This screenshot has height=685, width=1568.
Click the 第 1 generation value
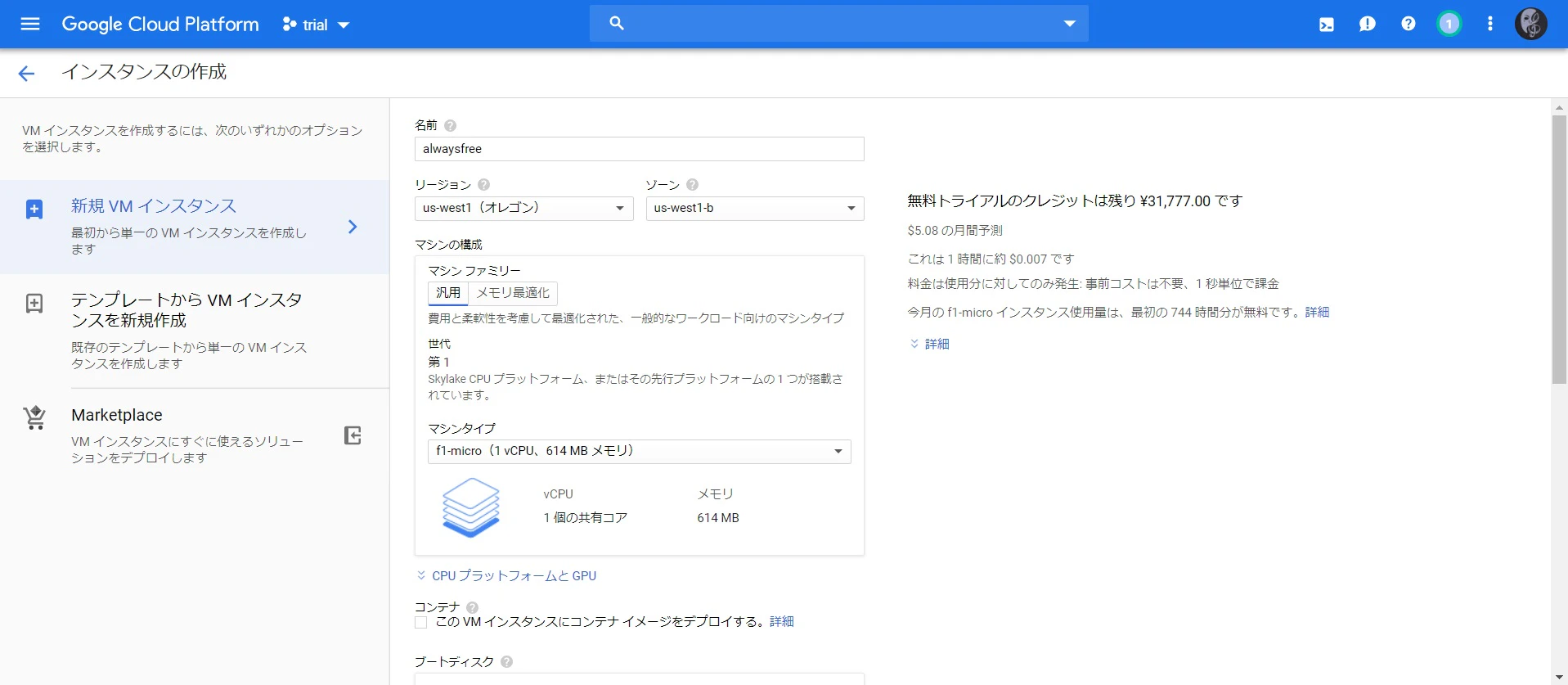(439, 362)
